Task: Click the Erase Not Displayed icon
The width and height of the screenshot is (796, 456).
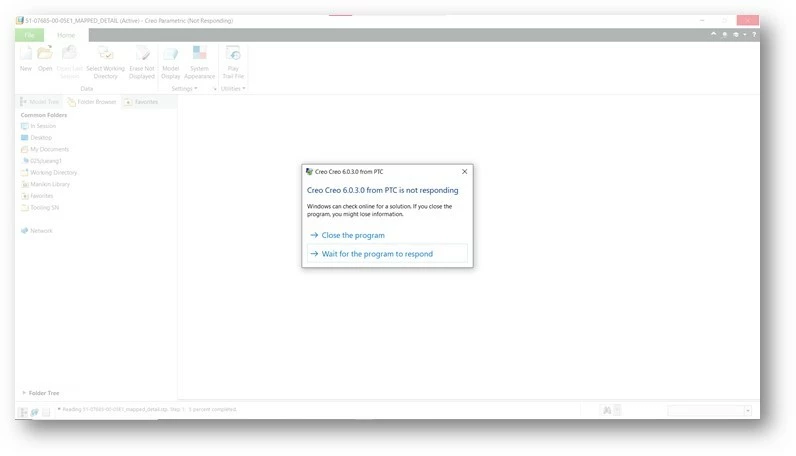Action: click(142, 53)
